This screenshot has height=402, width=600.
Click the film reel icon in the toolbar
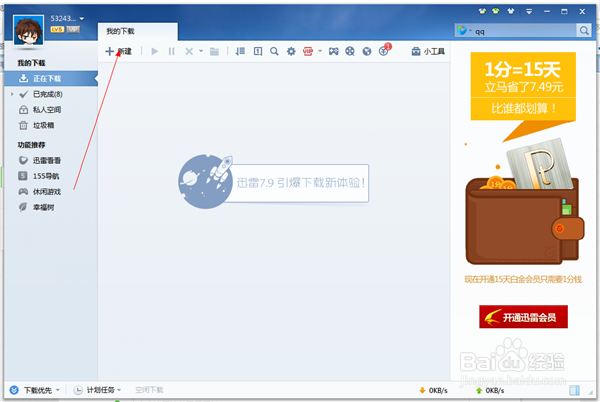[x=350, y=51]
